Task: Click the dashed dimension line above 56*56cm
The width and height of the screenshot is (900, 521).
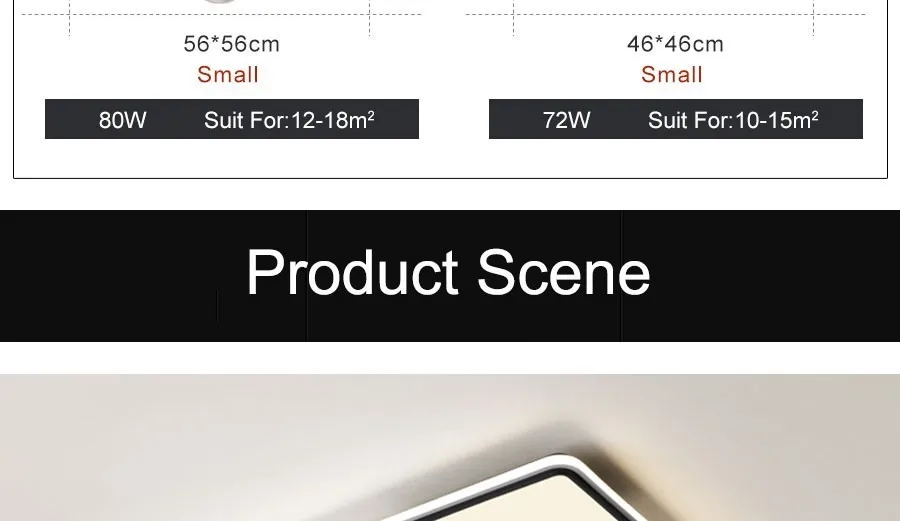Action: [222, 14]
